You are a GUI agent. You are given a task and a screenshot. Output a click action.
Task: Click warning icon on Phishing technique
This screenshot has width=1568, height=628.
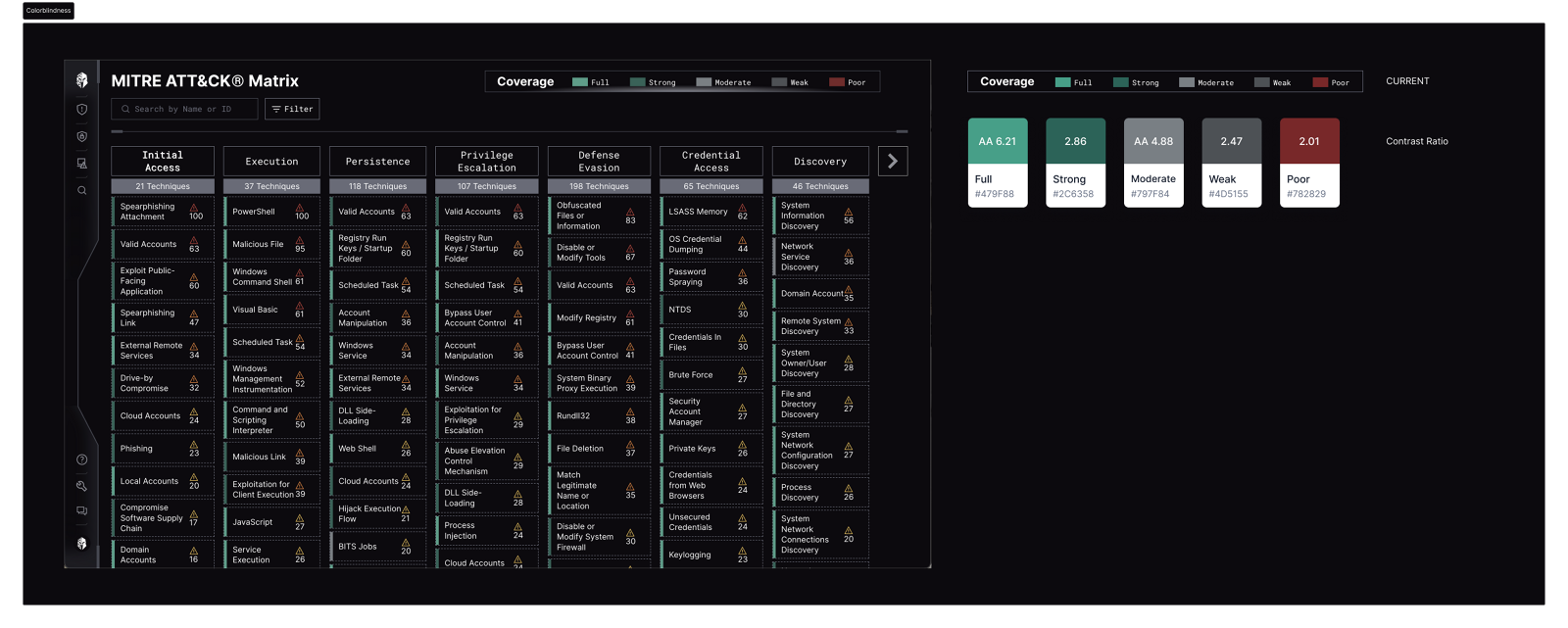(194, 444)
